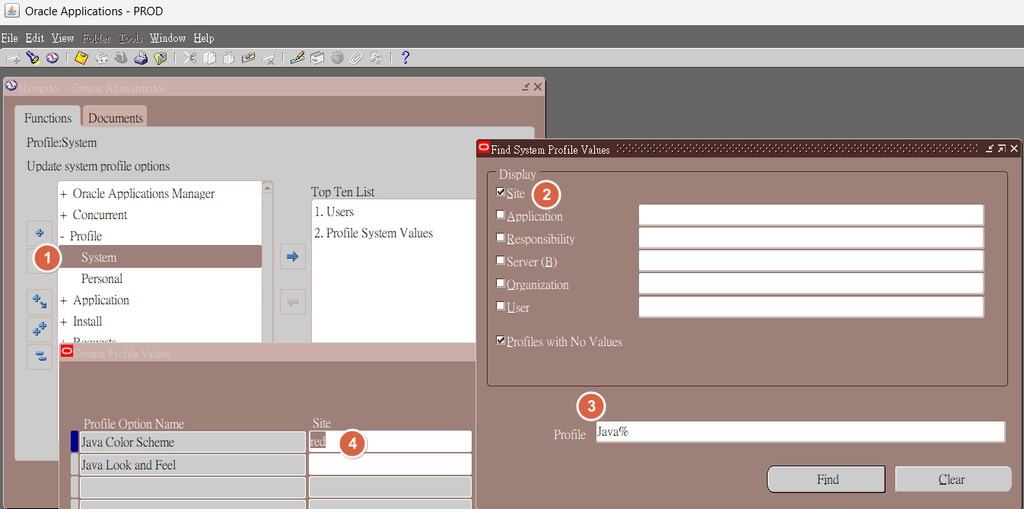This screenshot has height=509, width=1024.
Task: Switch to the Functions tab
Action: 48,118
